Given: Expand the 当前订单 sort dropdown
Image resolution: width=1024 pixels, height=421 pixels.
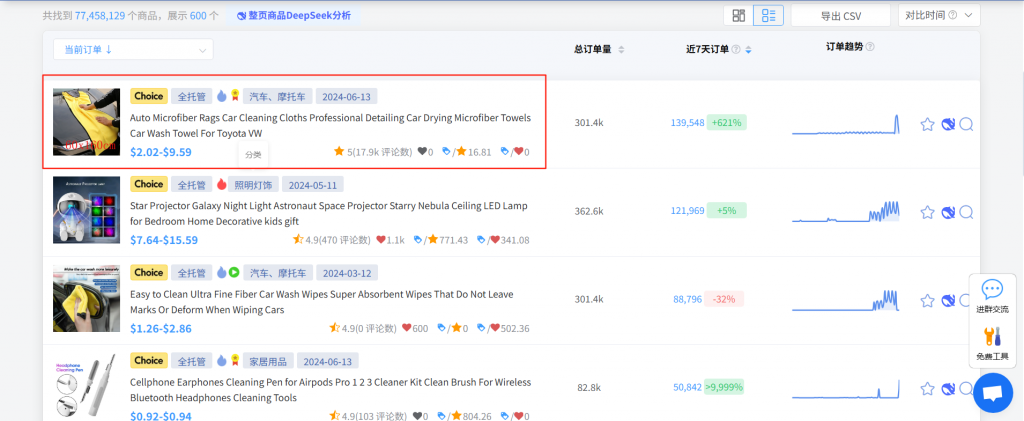Looking at the screenshot, I should tap(133, 49).
